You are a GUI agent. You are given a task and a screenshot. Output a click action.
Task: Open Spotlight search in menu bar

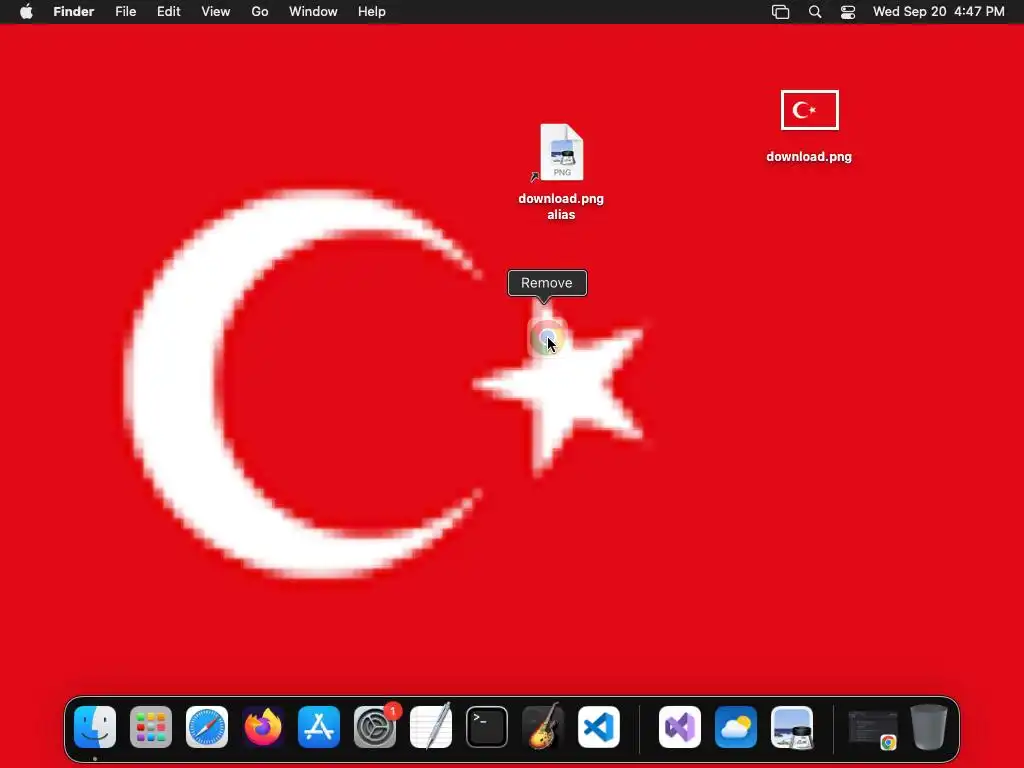tap(815, 12)
